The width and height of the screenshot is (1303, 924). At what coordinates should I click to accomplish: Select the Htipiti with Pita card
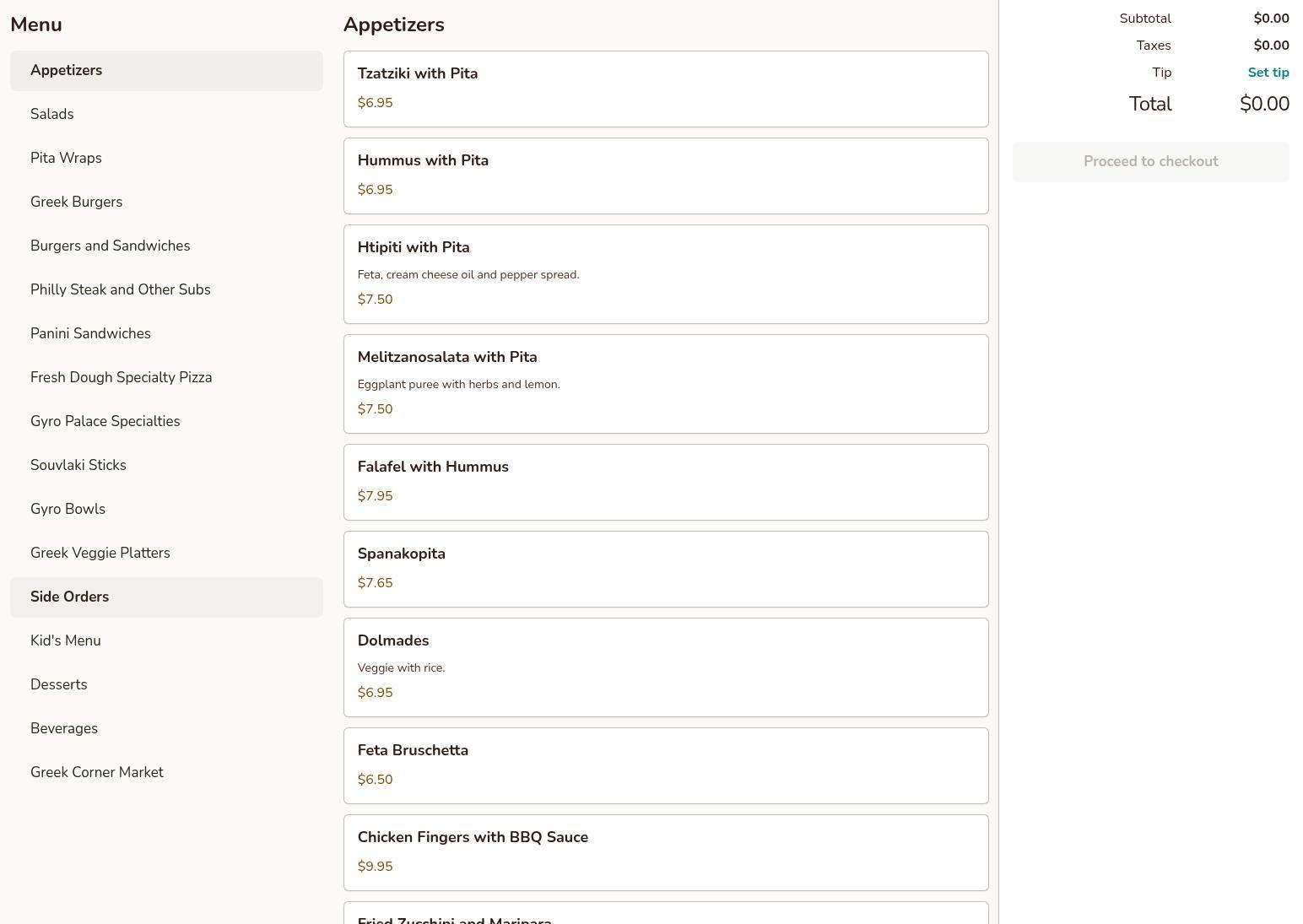665,273
